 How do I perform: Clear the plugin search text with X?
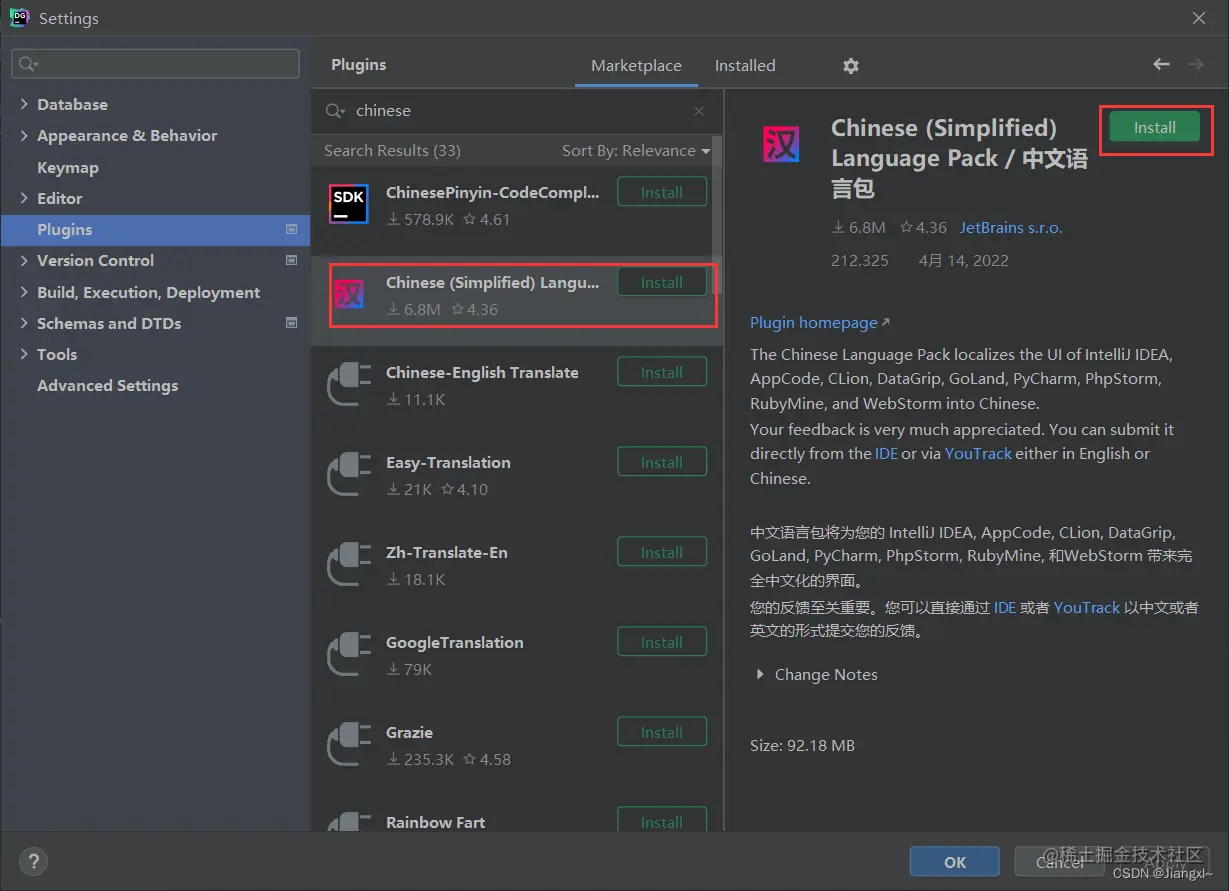coord(699,111)
